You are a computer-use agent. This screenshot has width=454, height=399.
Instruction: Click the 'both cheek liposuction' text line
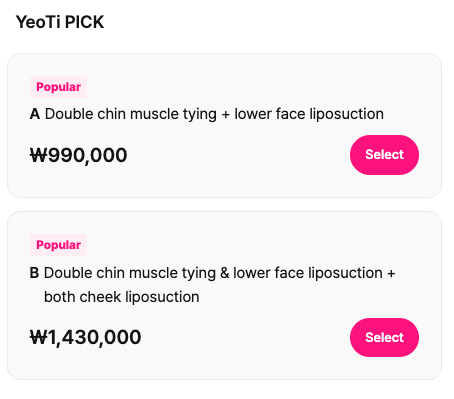tap(122, 297)
